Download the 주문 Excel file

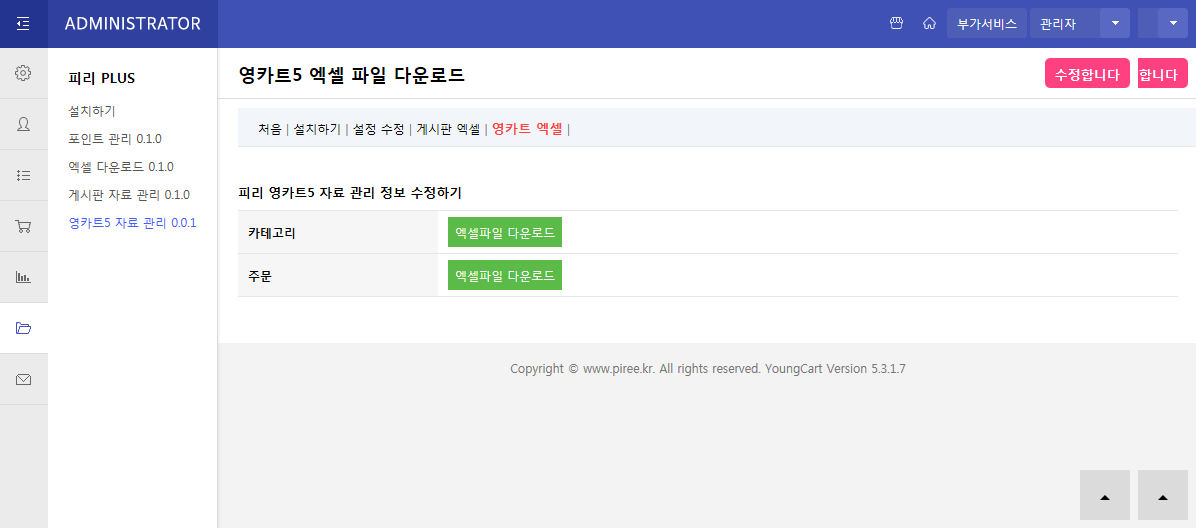coord(505,275)
